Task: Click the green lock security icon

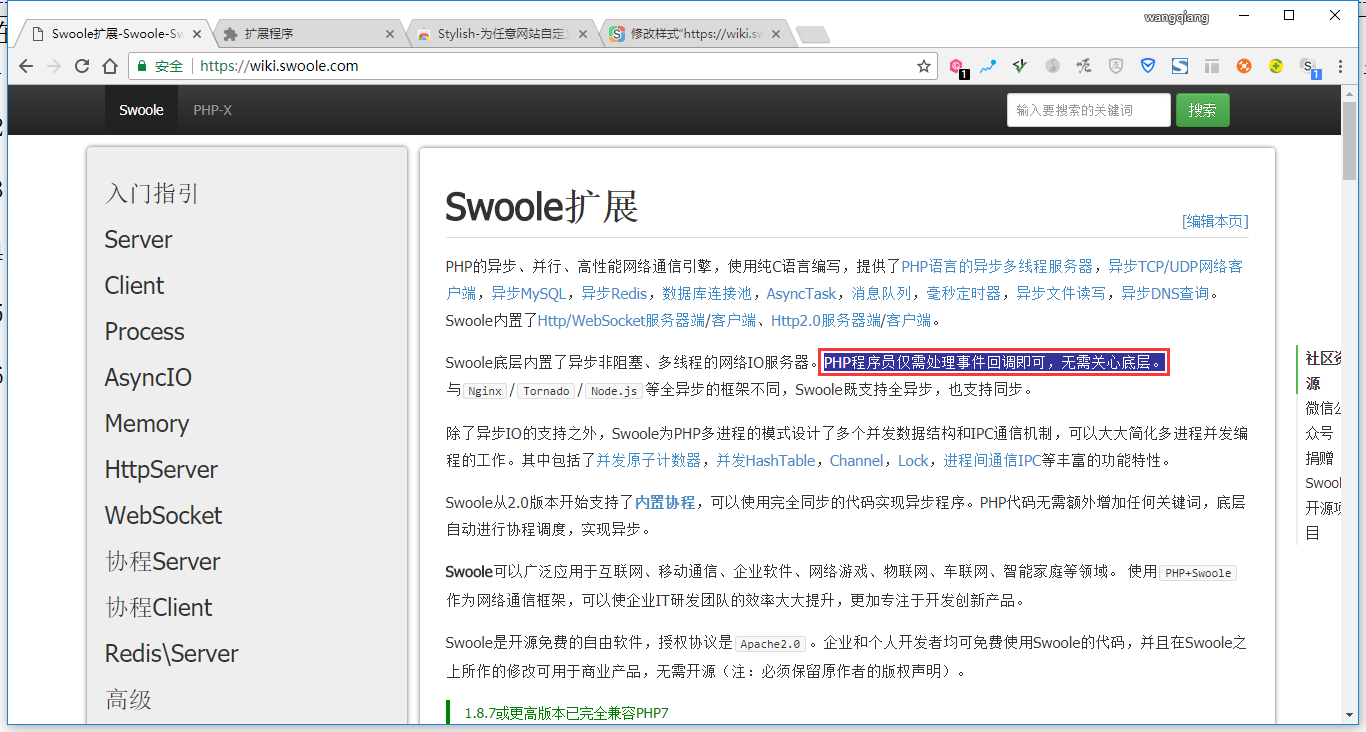Action: pyautogui.click(x=143, y=66)
